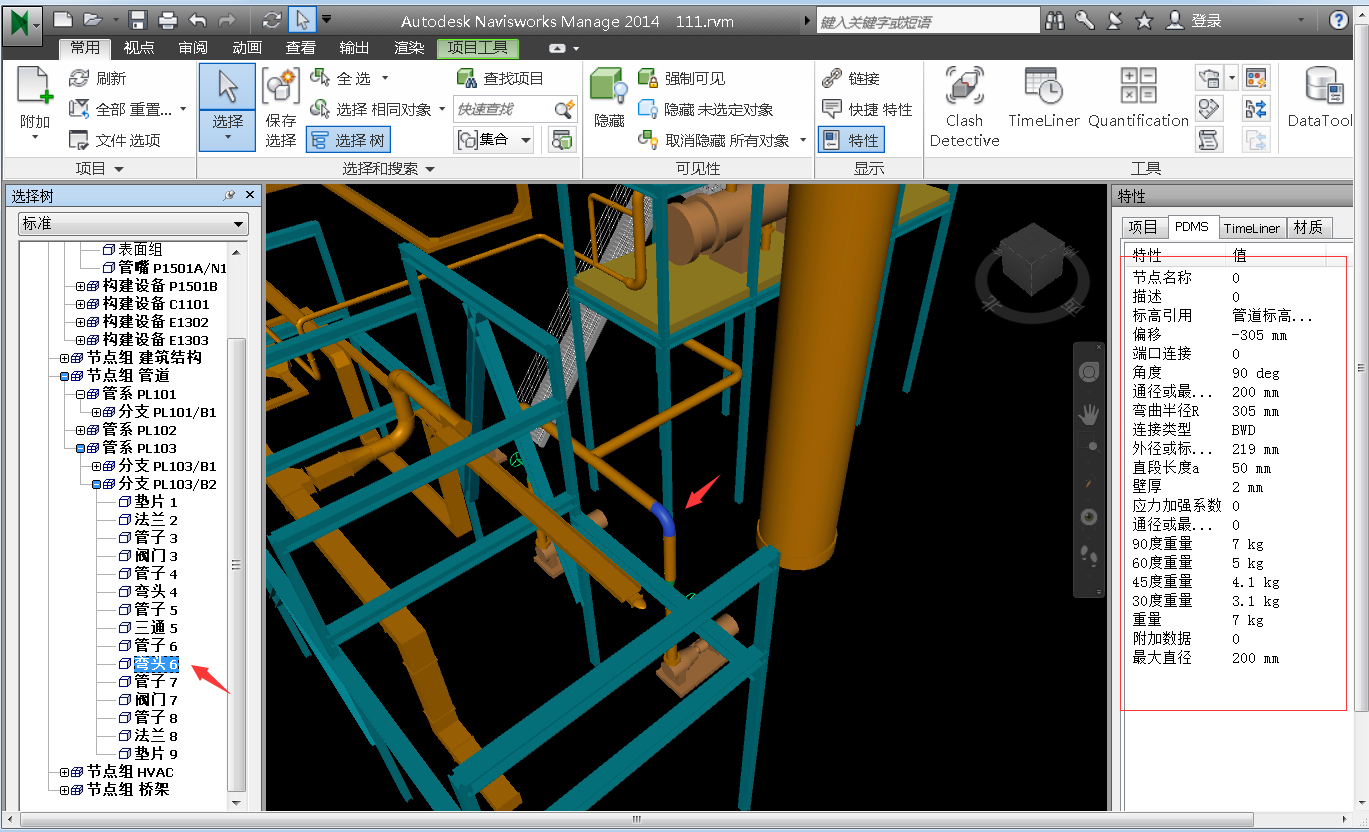
Task: Click the large Select (选择) arrow tool
Action: [227, 86]
